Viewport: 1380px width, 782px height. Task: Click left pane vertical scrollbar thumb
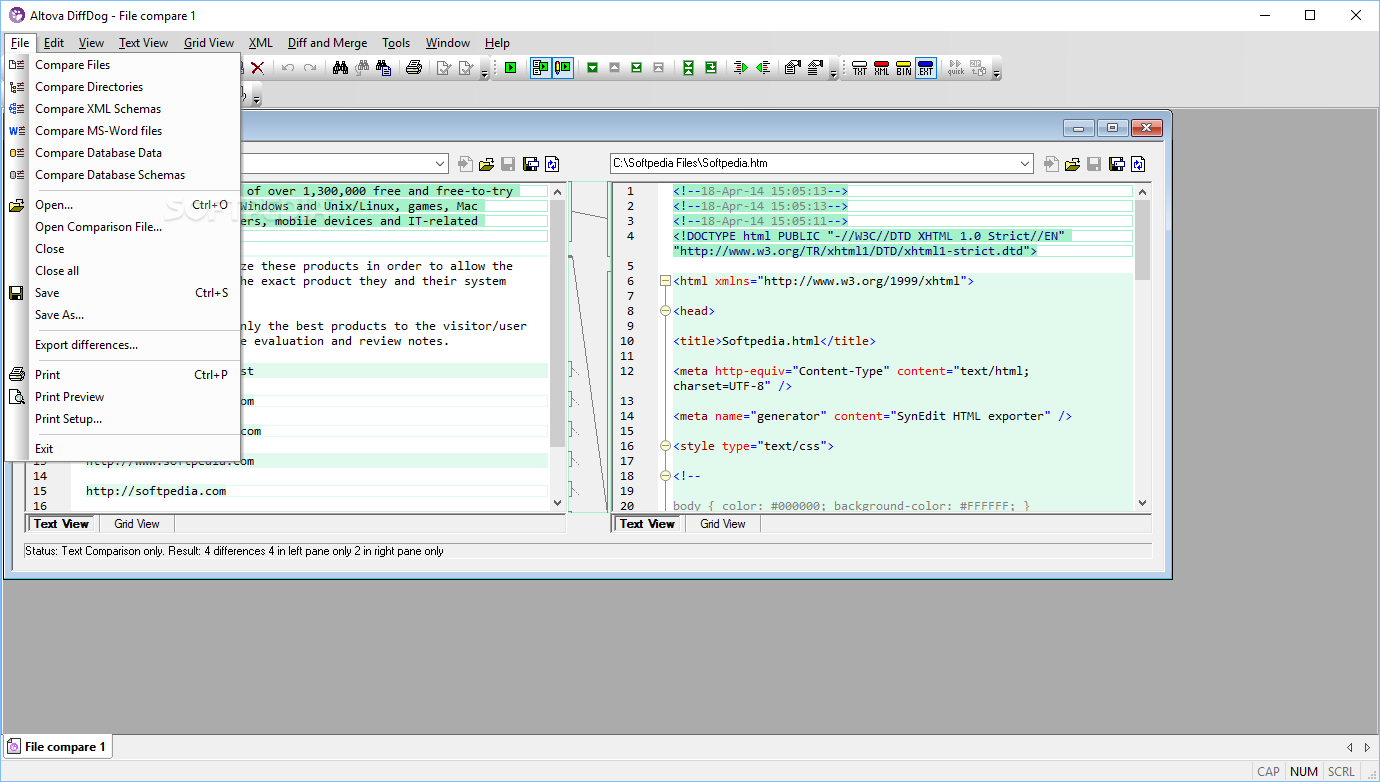coord(558,323)
